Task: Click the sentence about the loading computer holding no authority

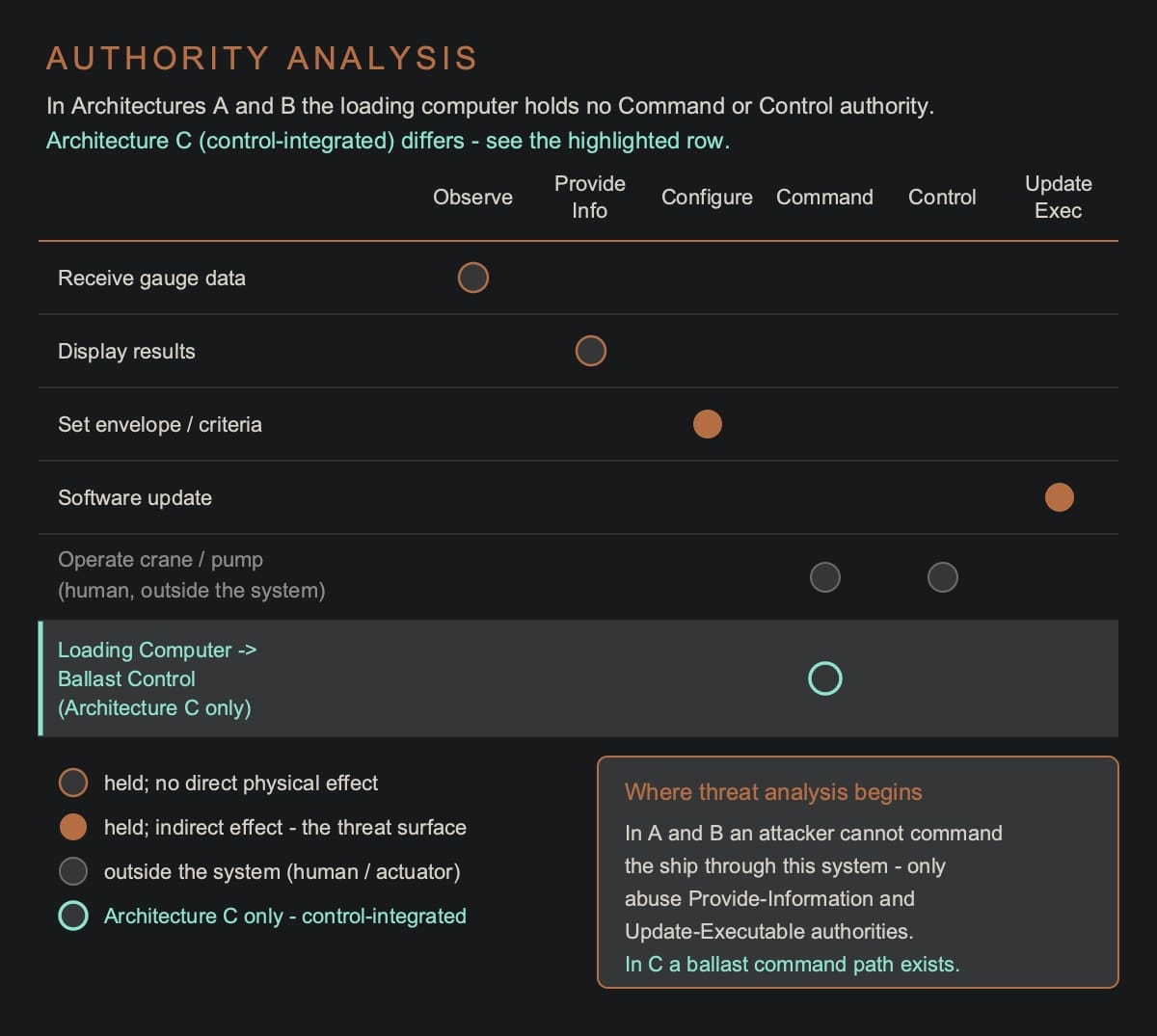Action: [x=490, y=106]
